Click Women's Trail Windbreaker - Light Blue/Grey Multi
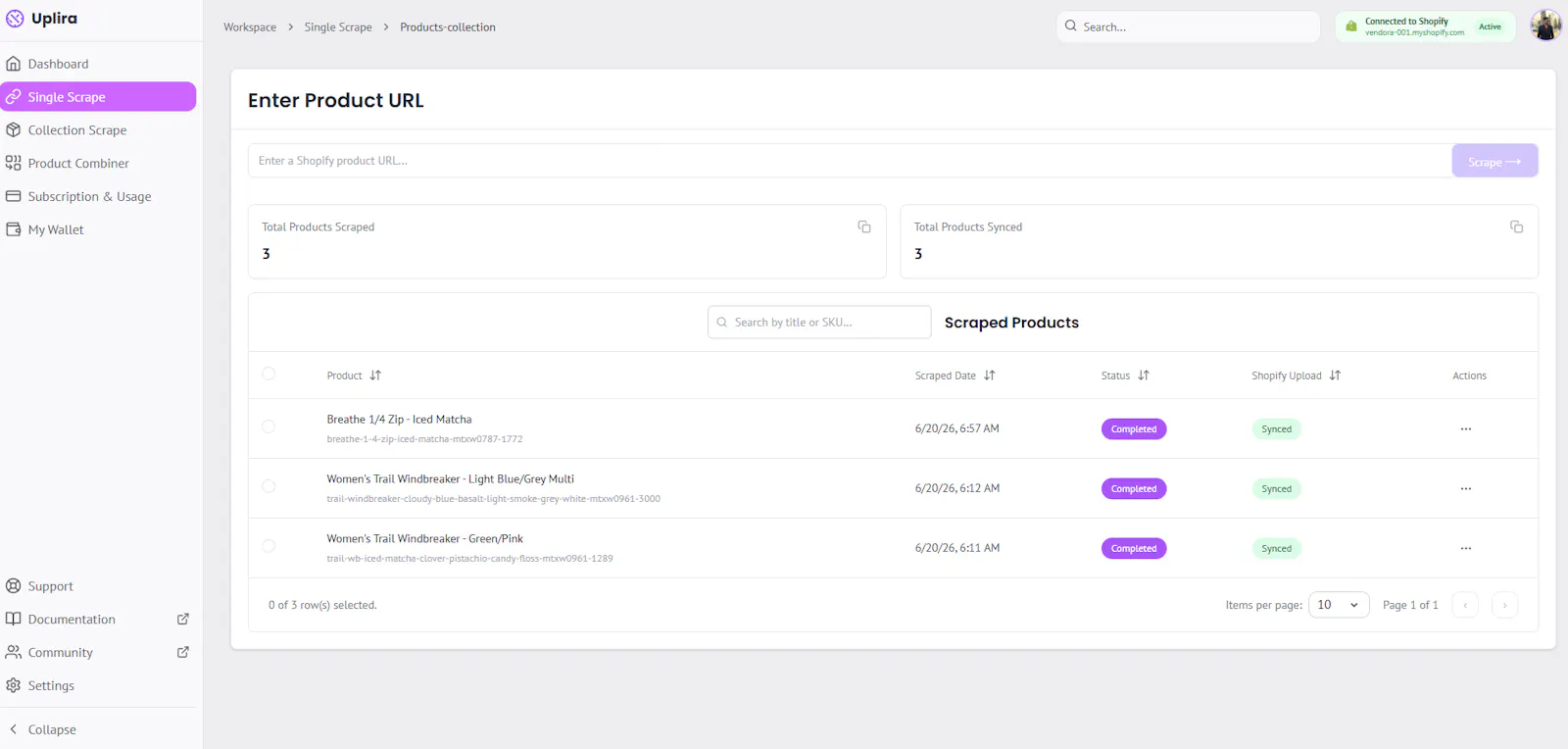Viewport: 1568px width, 749px height. [x=451, y=479]
